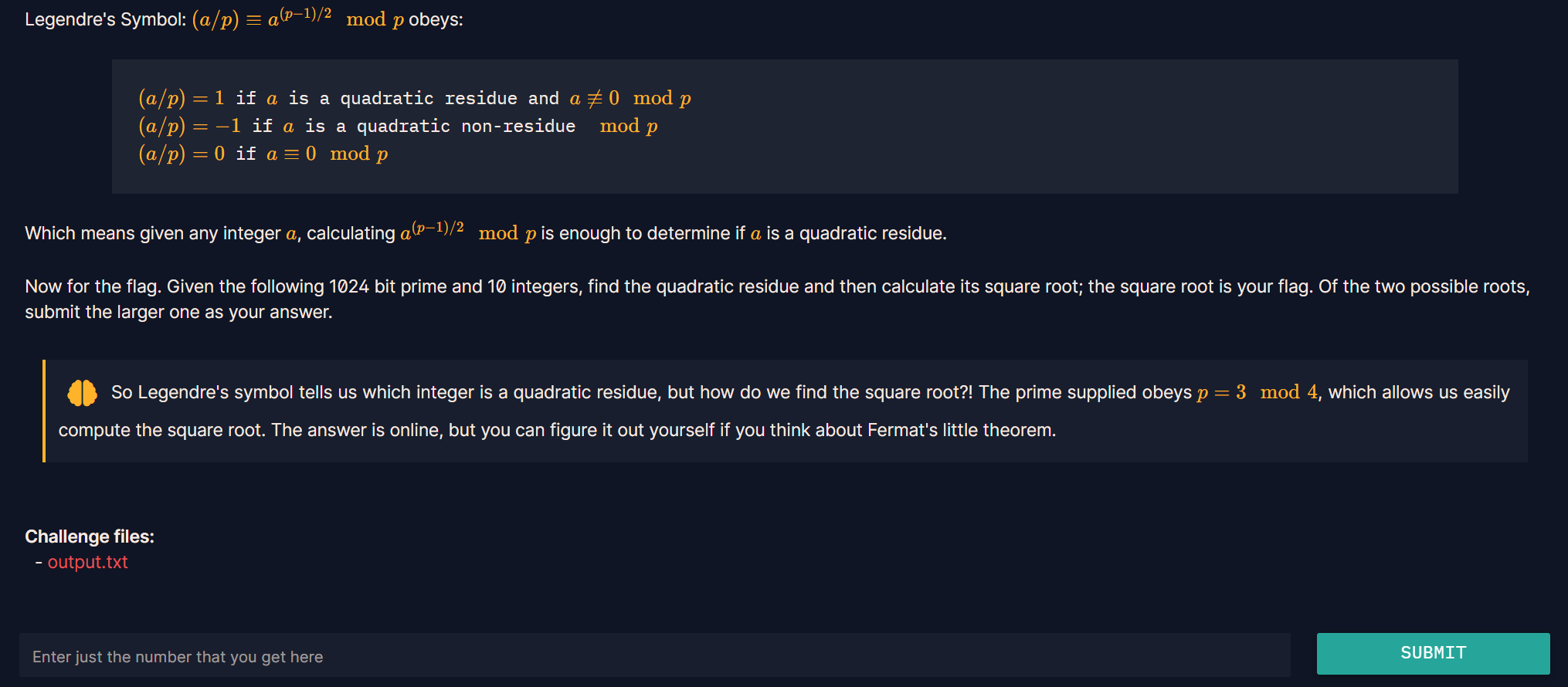Open the output.txt challenge file

point(88,562)
